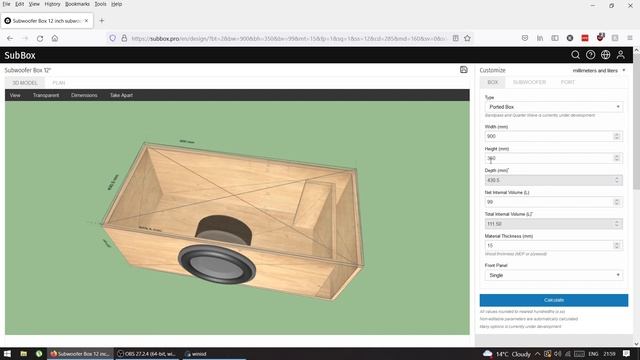The image size is (640, 360).
Task: Switch to the PLAN tab
Action: pyautogui.click(x=59, y=82)
